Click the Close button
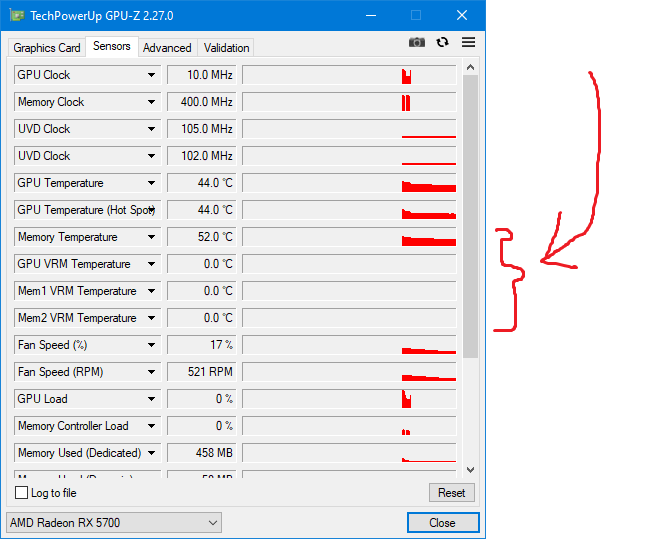Viewport: 668px width, 542px height. coord(443,522)
